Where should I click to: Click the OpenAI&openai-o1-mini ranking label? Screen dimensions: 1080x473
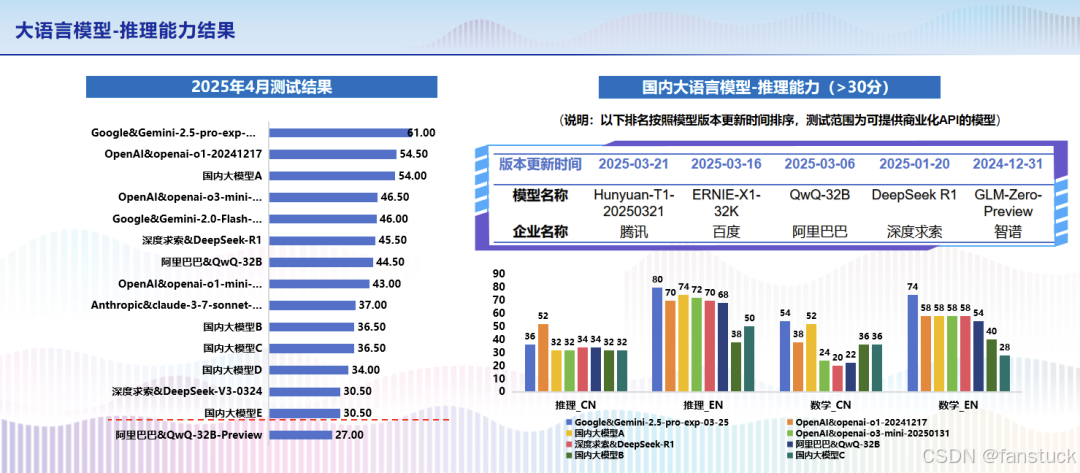190,283
